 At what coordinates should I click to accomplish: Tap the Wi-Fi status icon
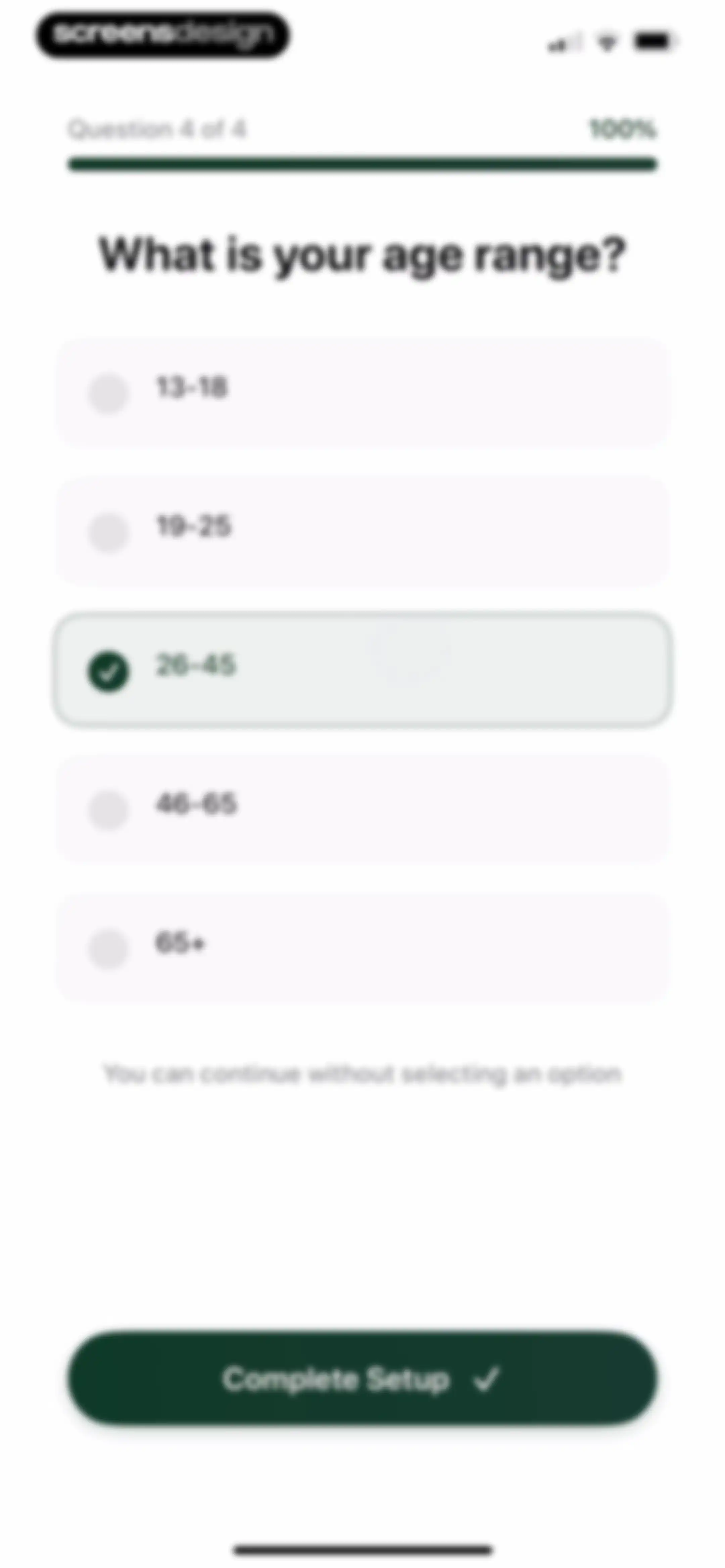[607, 42]
